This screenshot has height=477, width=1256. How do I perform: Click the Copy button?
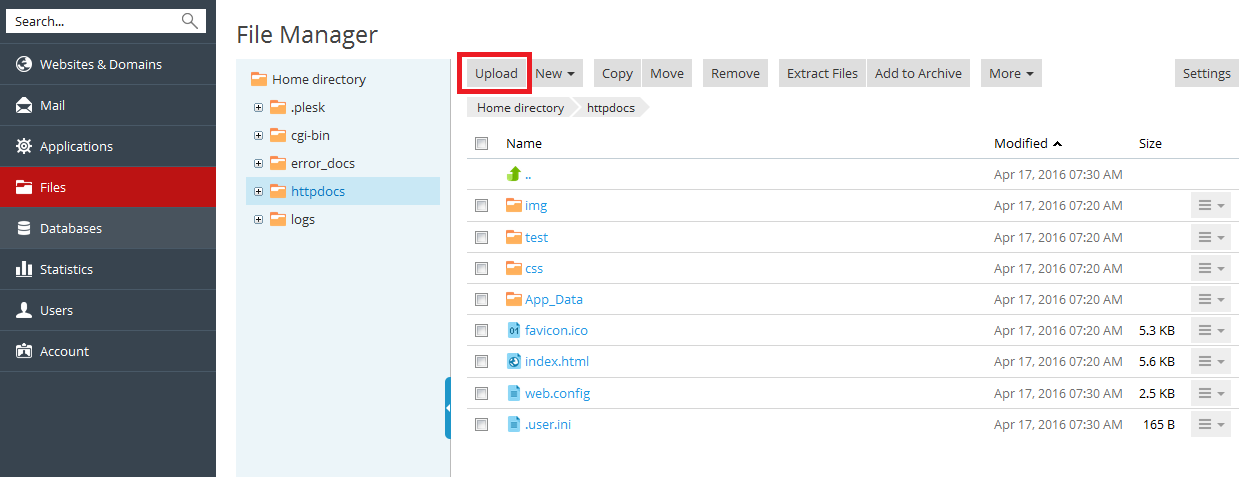point(617,73)
